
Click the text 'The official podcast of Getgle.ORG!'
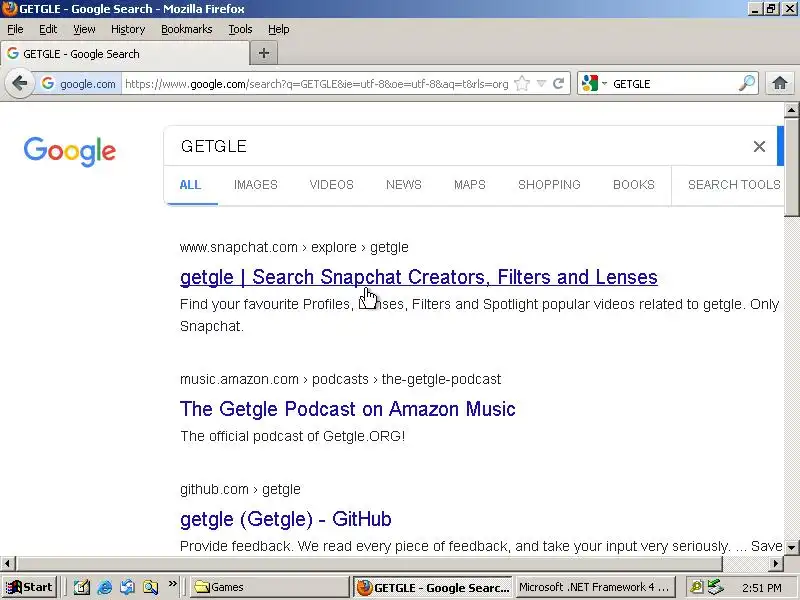(293, 437)
